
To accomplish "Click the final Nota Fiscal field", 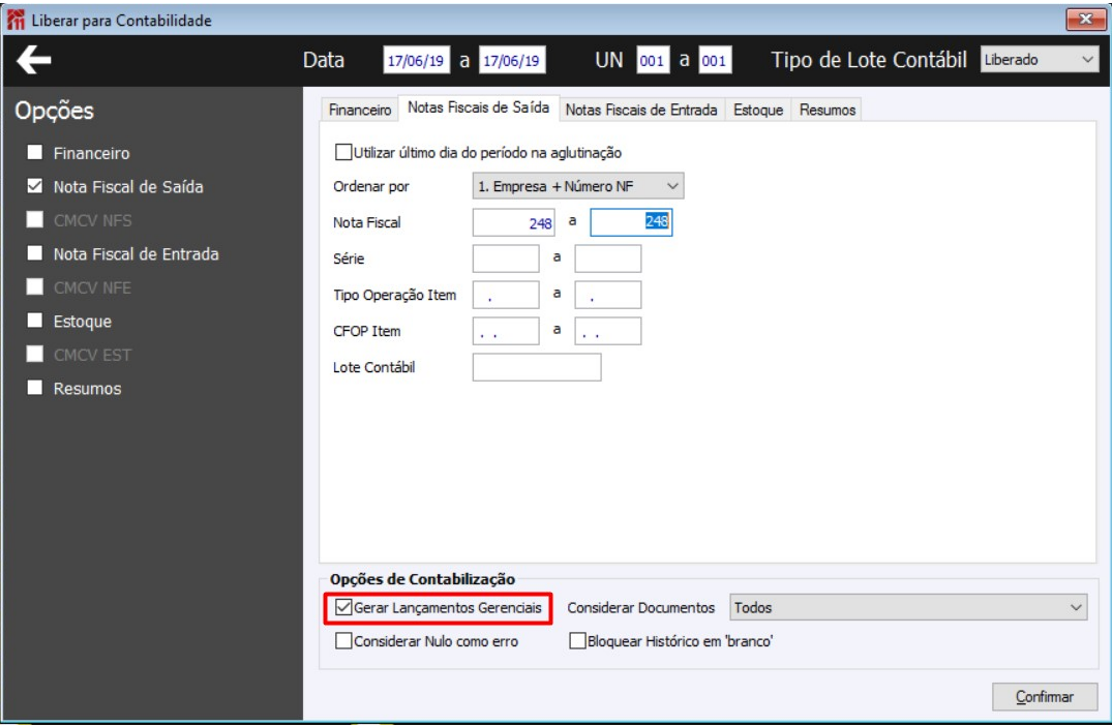I will coord(631,223).
